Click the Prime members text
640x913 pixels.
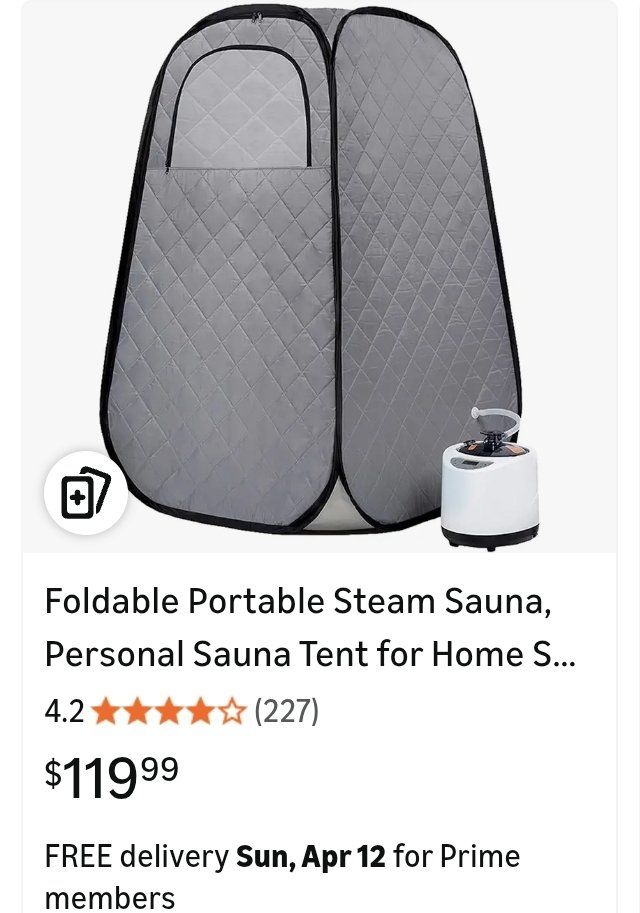pyautogui.click(x=283, y=876)
